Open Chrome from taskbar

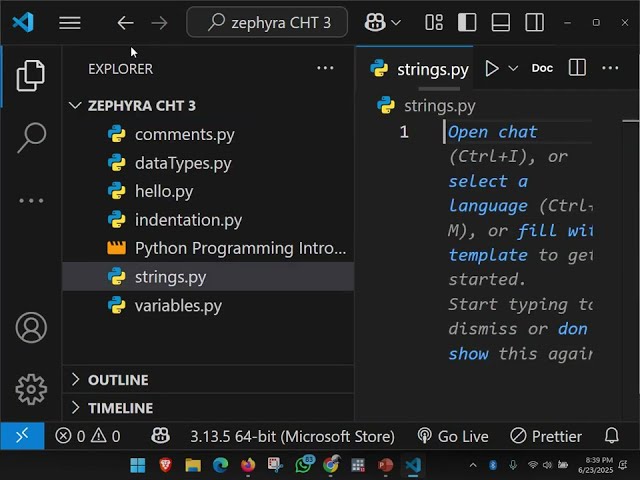click(331, 464)
